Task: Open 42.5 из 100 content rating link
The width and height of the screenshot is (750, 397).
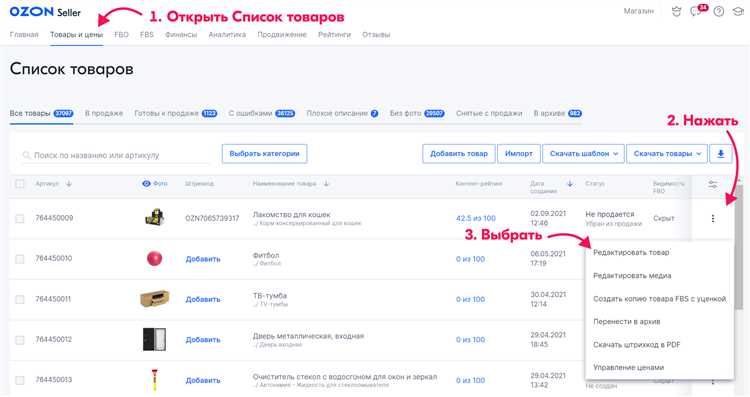Action: click(476, 218)
